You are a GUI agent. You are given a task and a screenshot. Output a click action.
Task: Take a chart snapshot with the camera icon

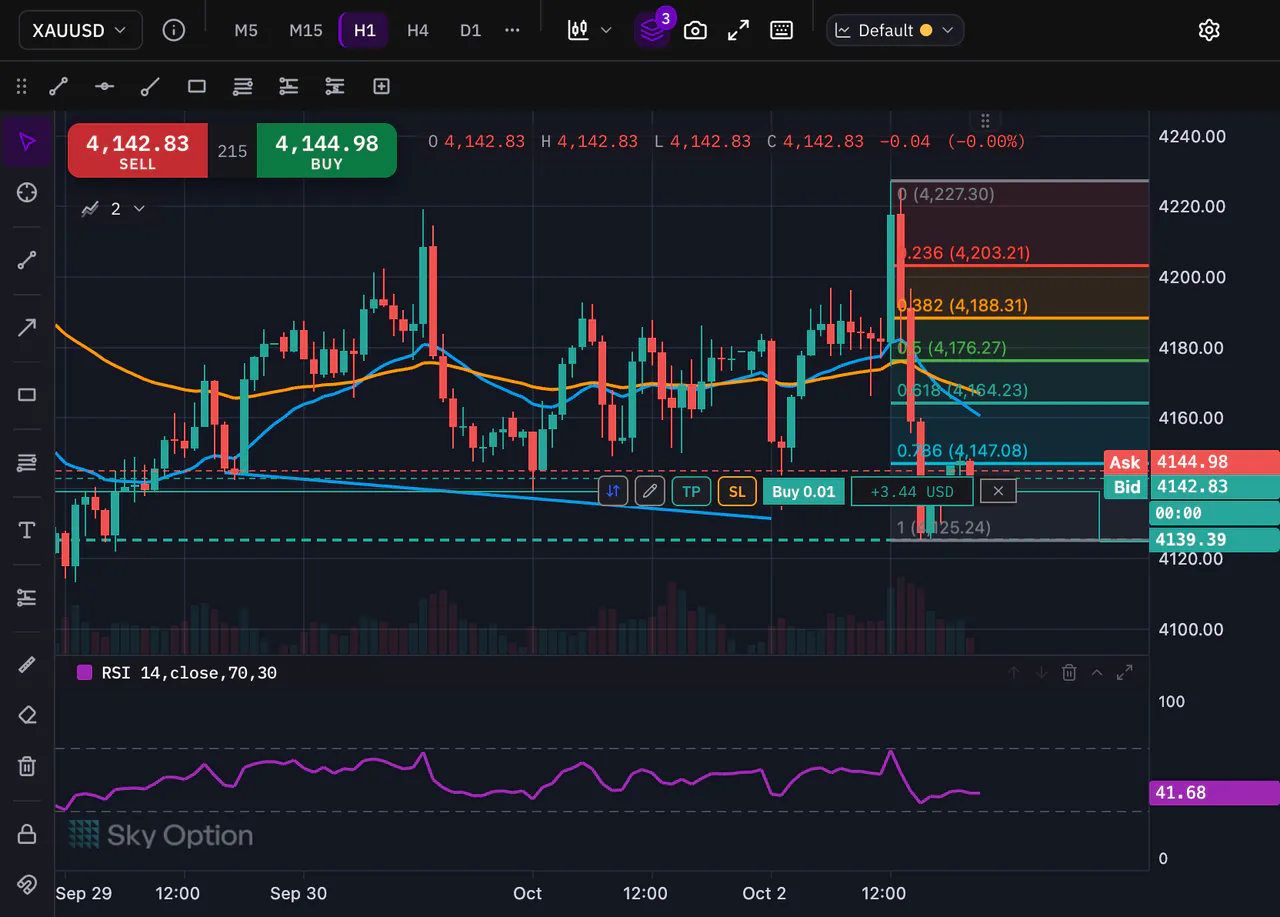(695, 30)
